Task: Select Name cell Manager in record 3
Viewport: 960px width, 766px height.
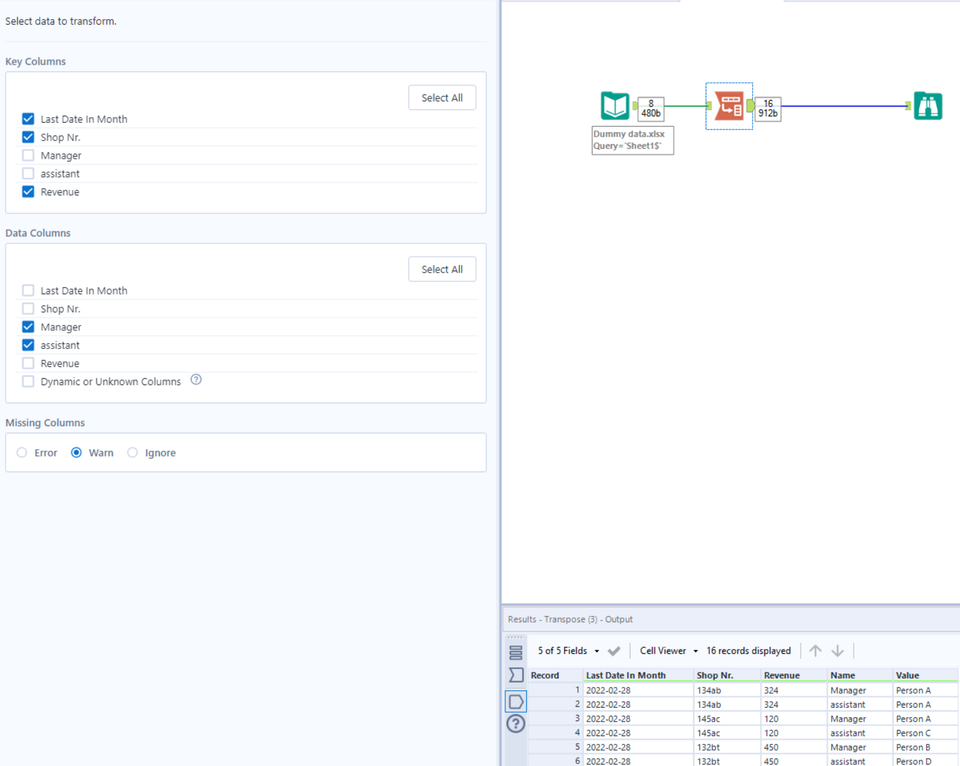Action: [860, 719]
